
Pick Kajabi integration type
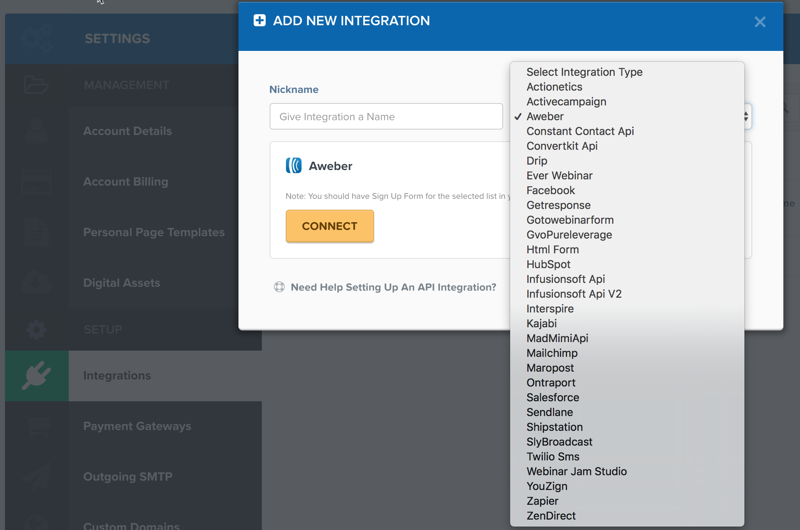point(627,323)
